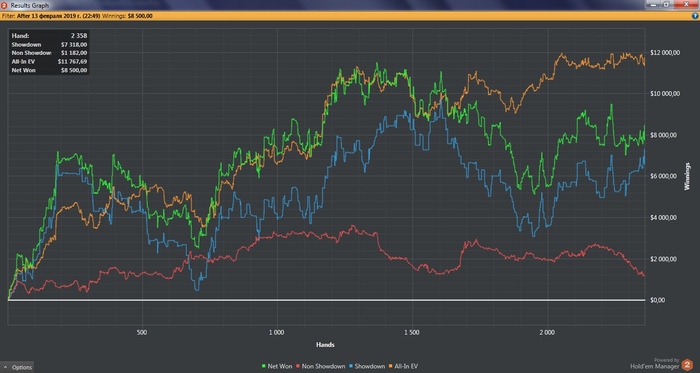This screenshot has height=373, width=700.
Task: Click the 2 000 hands axis tick label
Action: point(547,332)
